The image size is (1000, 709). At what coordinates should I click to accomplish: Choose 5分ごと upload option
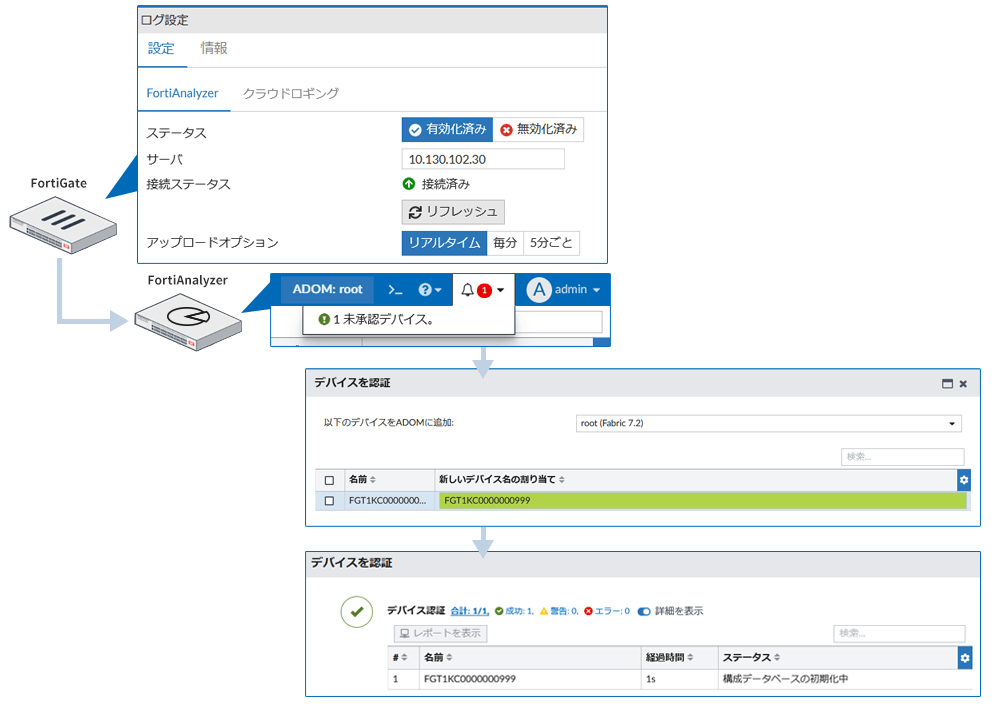(x=551, y=243)
